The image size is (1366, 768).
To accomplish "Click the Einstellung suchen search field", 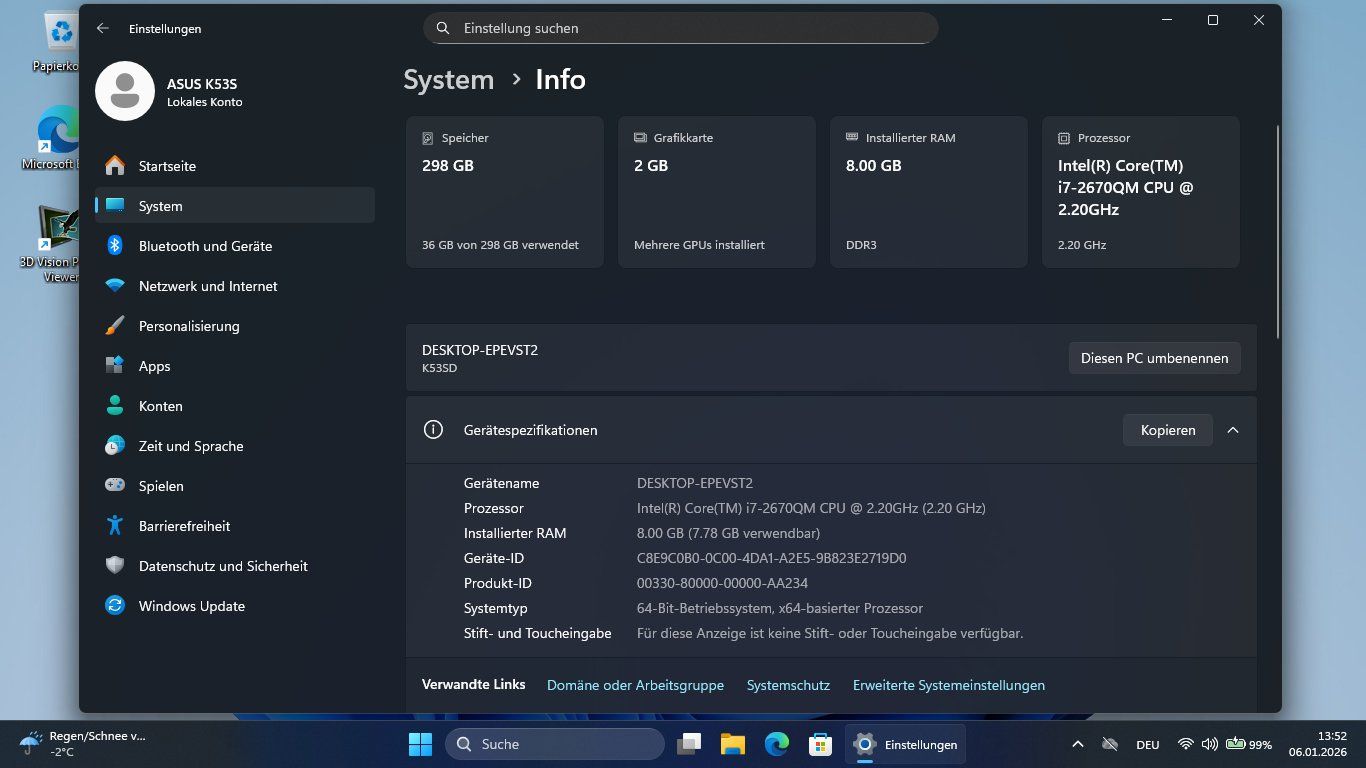I will tap(681, 28).
